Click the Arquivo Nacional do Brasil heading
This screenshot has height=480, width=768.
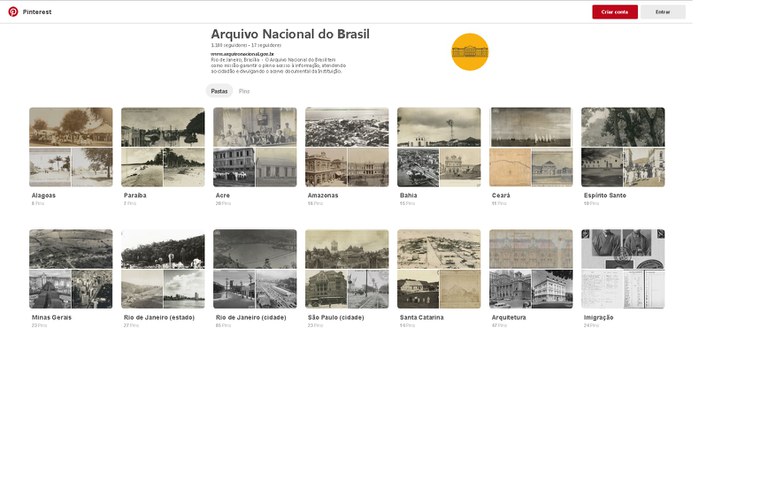[290, 34]
